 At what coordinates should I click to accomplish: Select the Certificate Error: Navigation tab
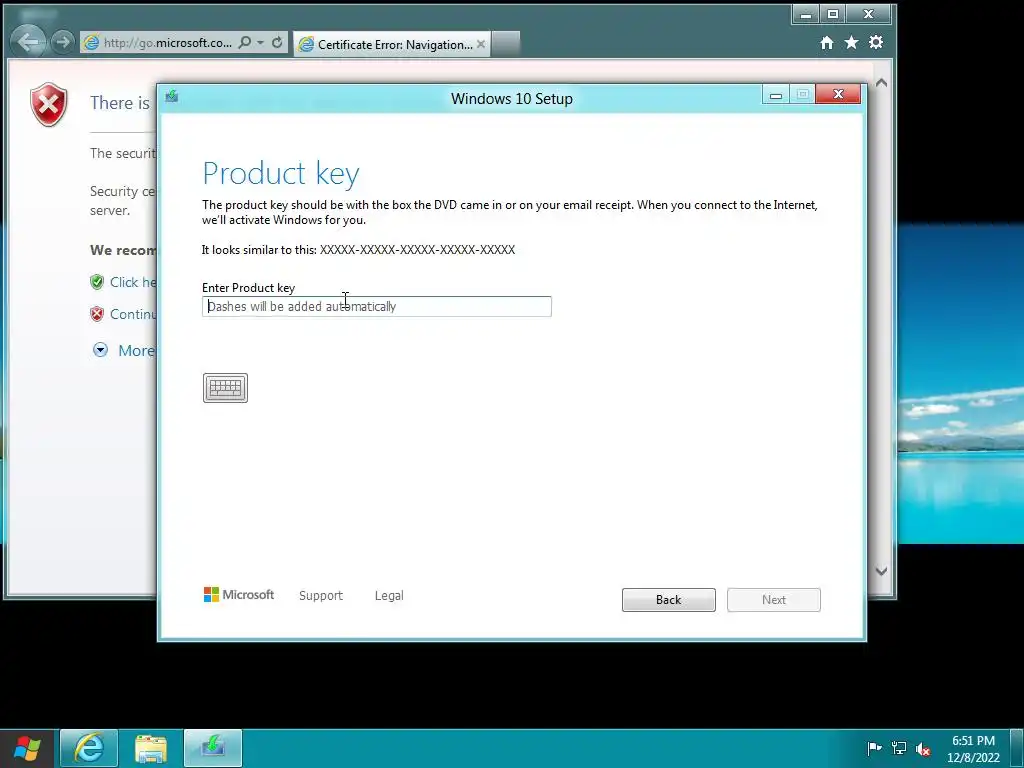[x=392, y=44]
